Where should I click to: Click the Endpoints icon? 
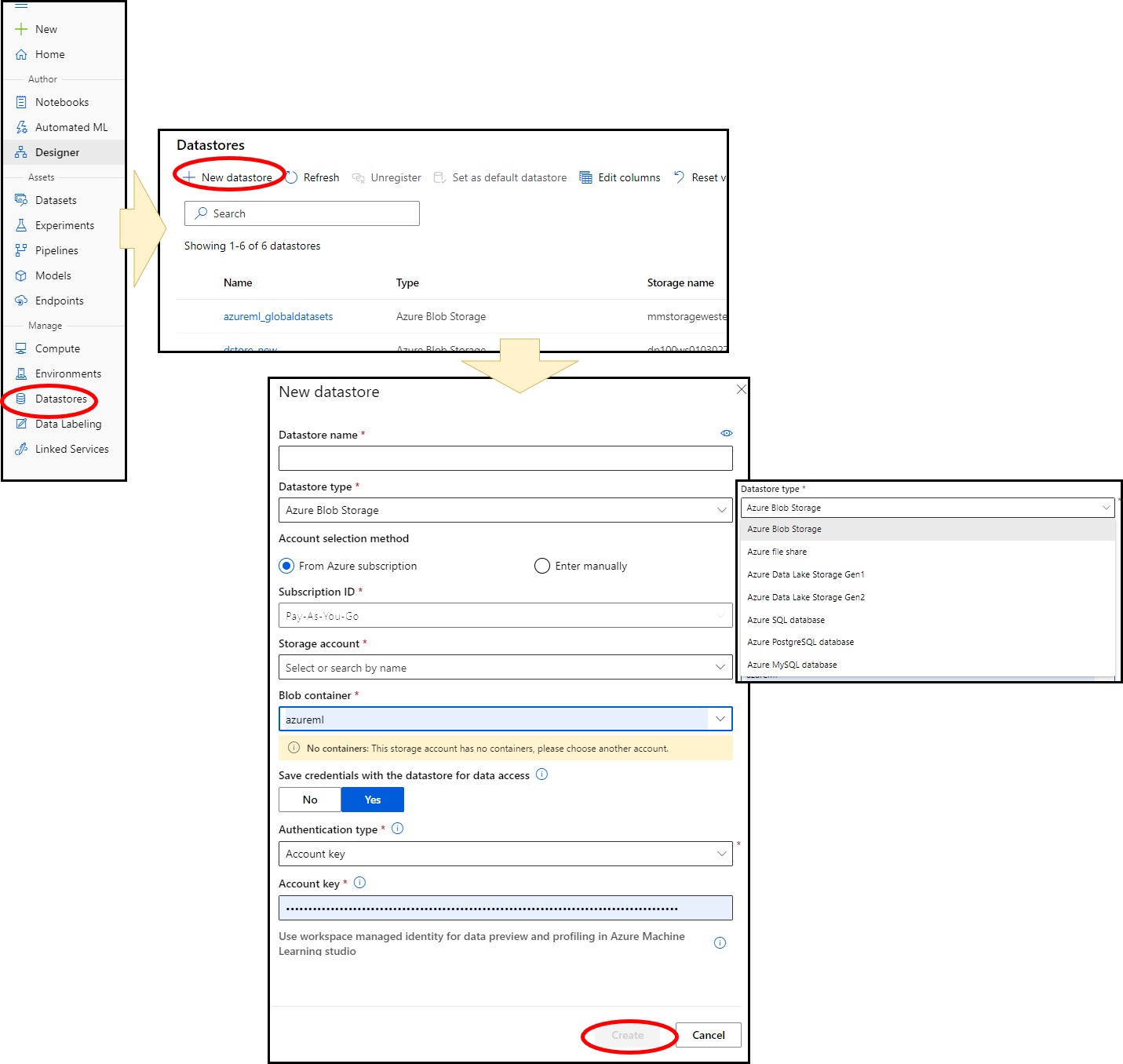click(x=21, y=301)
